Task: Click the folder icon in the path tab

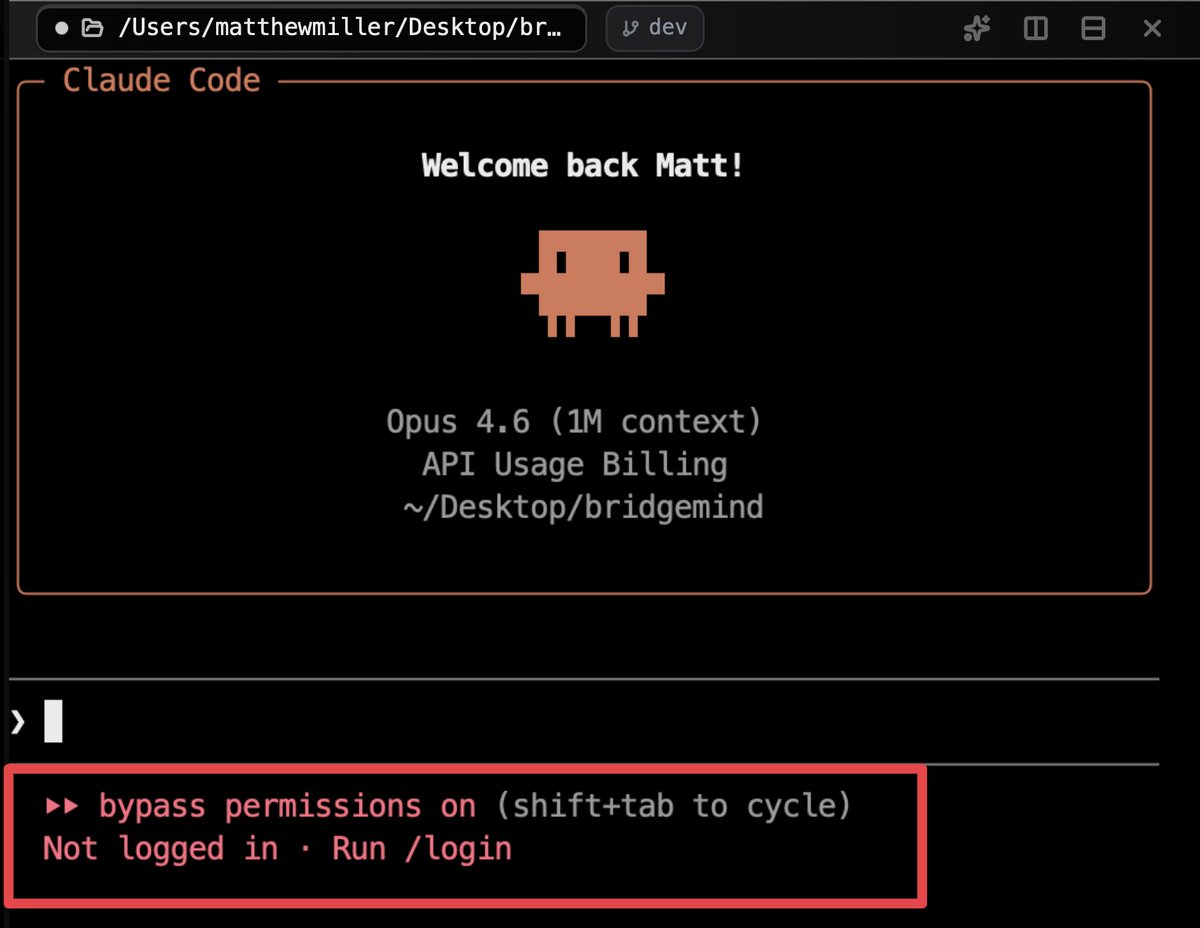Action: coord(93,28)
